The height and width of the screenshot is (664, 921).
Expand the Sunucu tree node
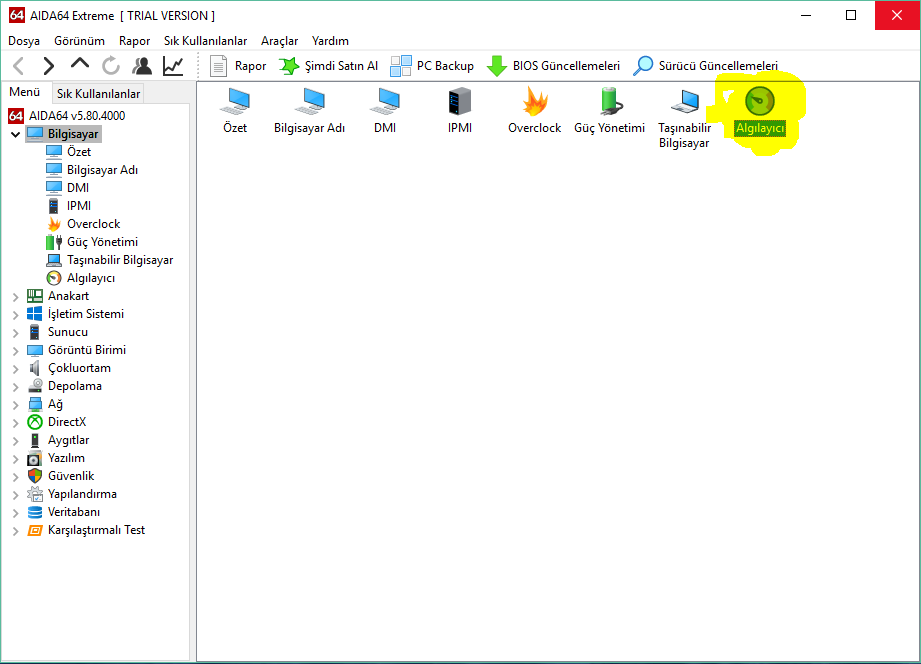point(16,333)
